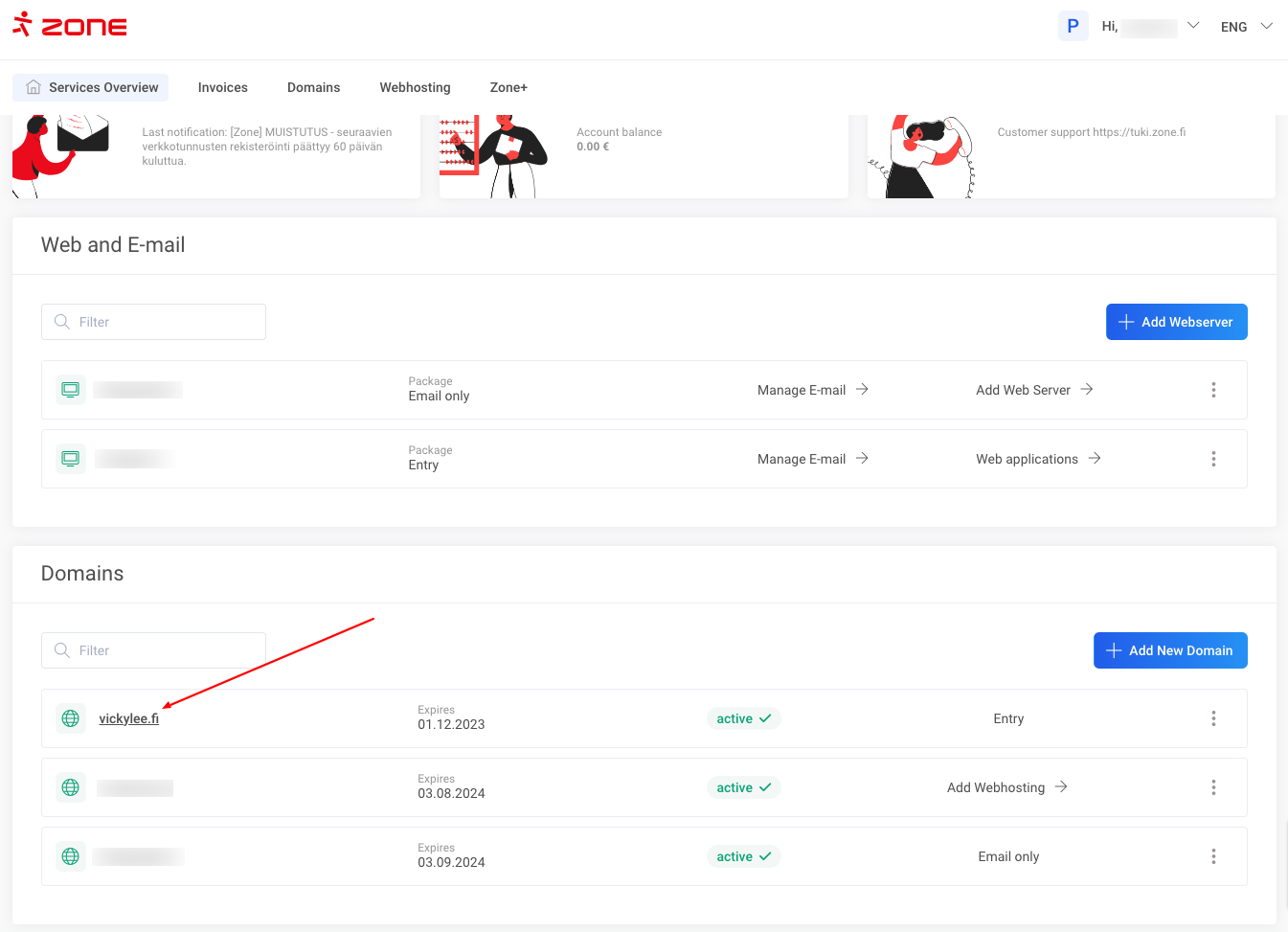Click the globe icon beside vickylee.fi
The image size is (1288, 932).
click(x=71, y=718)
